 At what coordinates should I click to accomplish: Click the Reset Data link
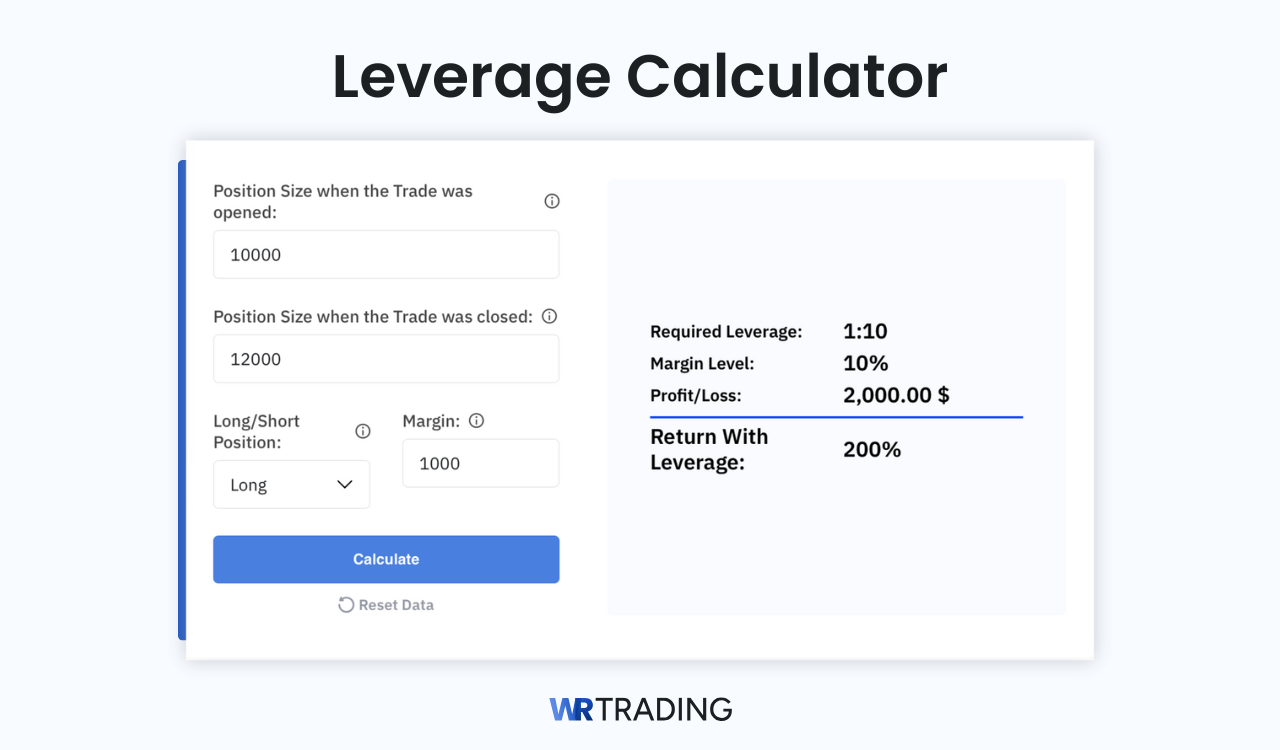pos(395,604)
